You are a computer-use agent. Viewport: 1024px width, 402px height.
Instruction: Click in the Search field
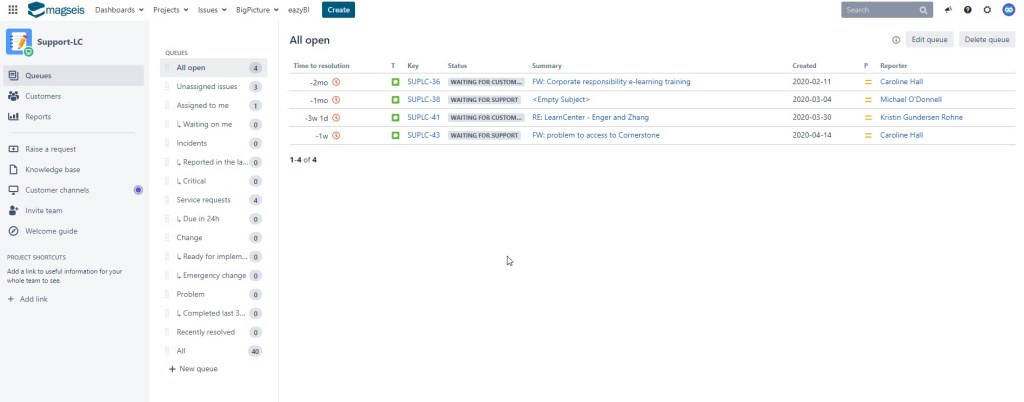coord(880,10)
